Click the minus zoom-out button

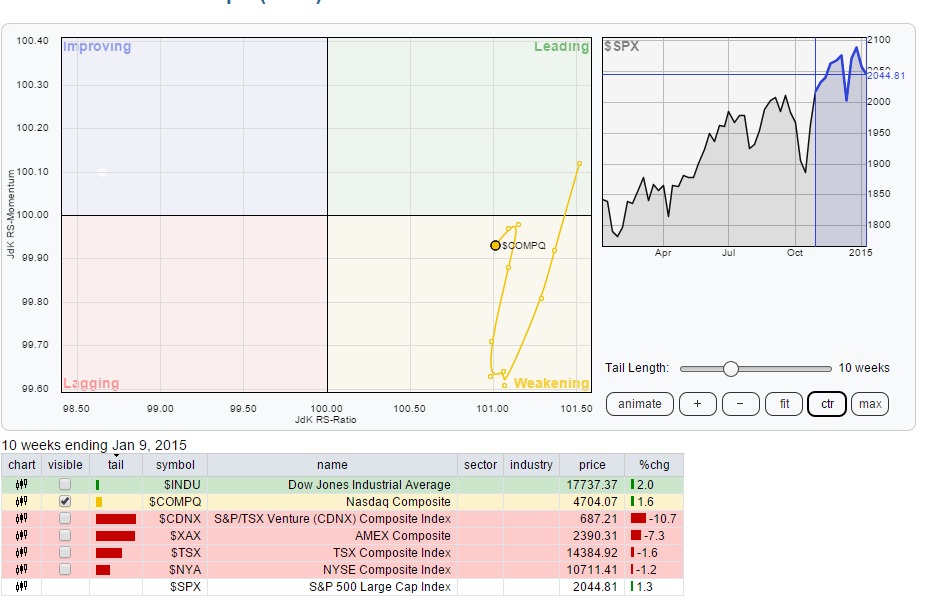740,404
